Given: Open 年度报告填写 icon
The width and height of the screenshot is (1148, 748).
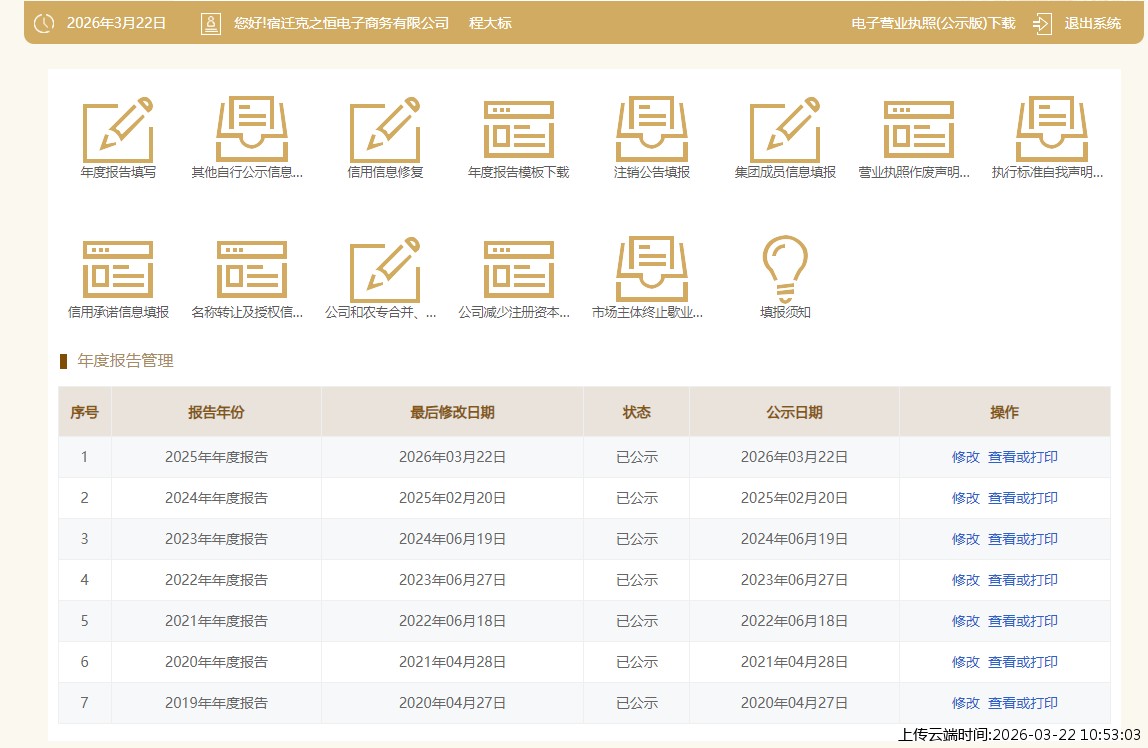Looking at the screenshot, I should point(118,130).
